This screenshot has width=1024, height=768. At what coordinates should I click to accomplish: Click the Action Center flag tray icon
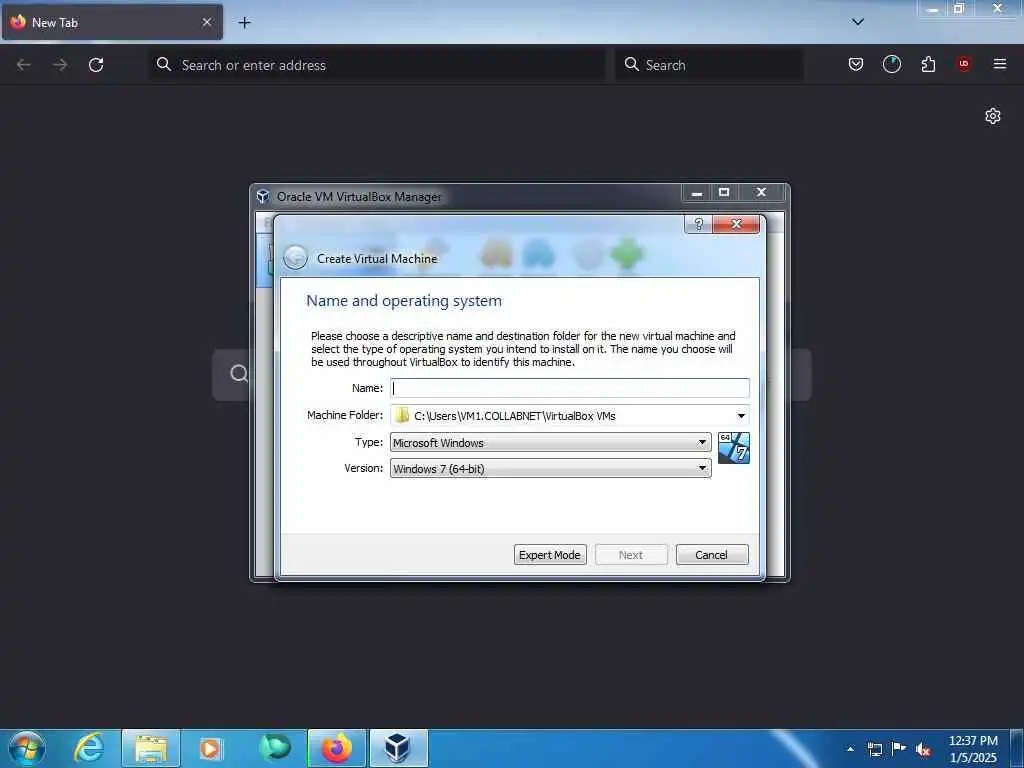(x=899, y=749)
